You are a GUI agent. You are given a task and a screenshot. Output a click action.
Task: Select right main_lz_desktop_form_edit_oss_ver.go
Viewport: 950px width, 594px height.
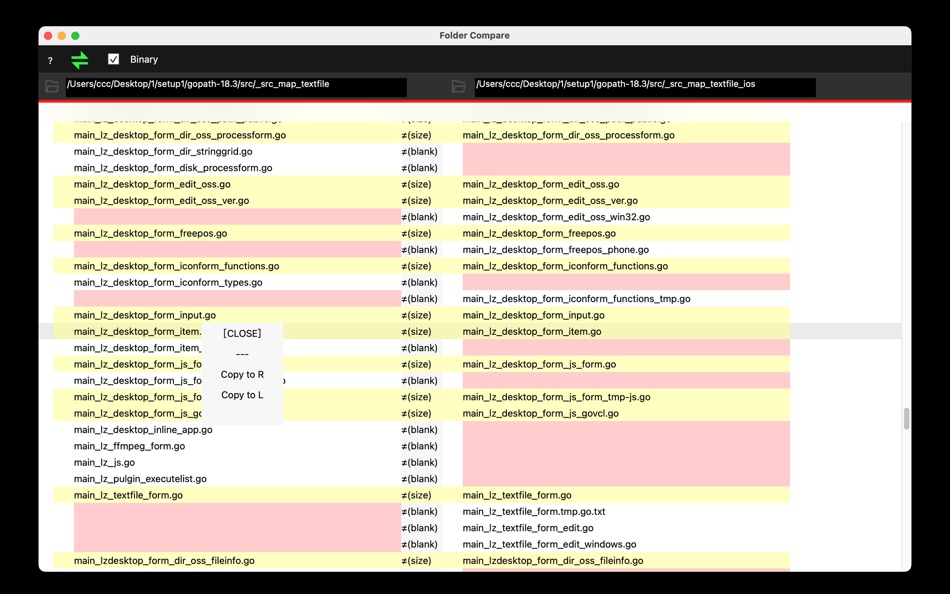pos(550,201)
